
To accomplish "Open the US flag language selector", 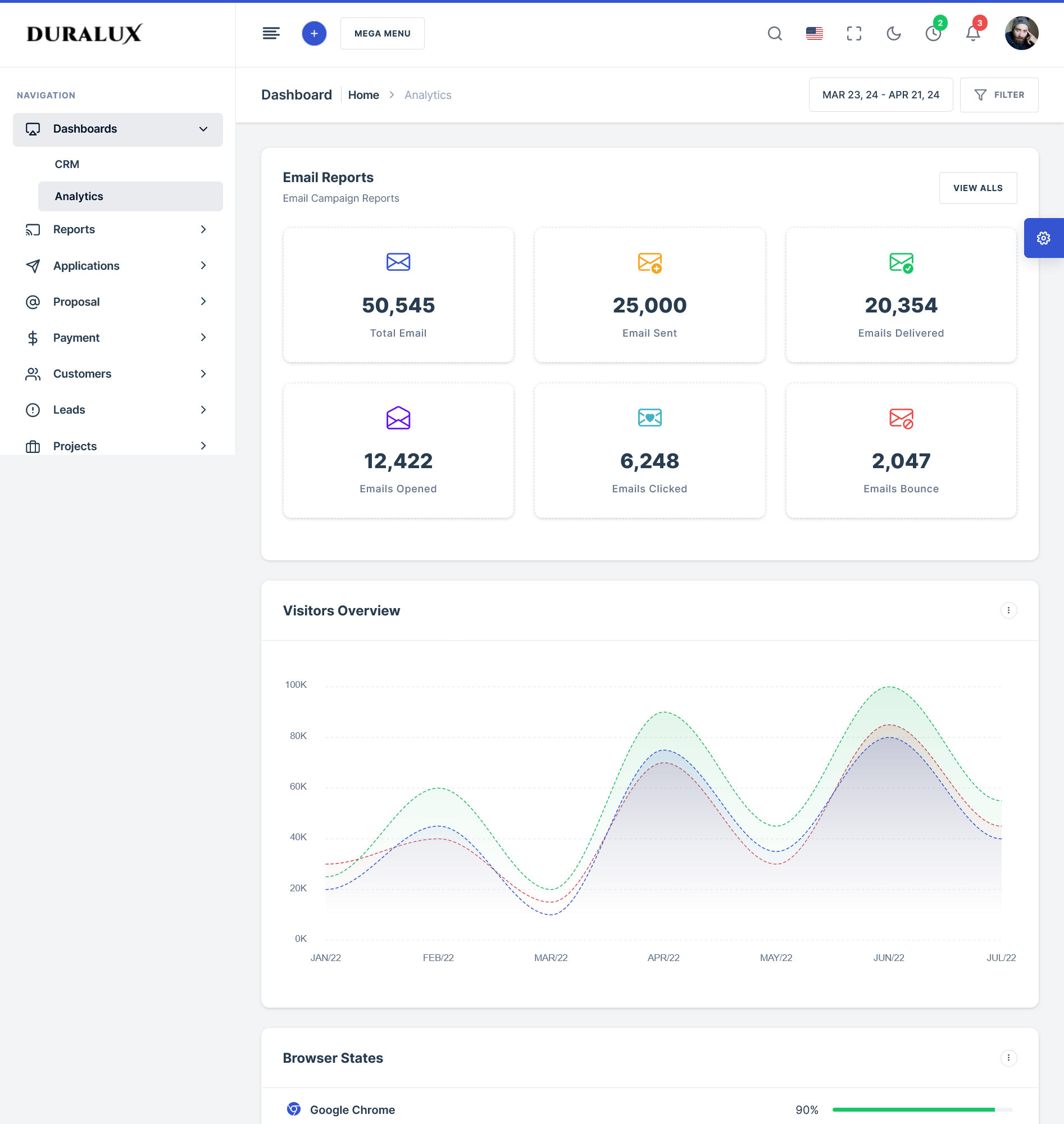I will tap(815, 34).
